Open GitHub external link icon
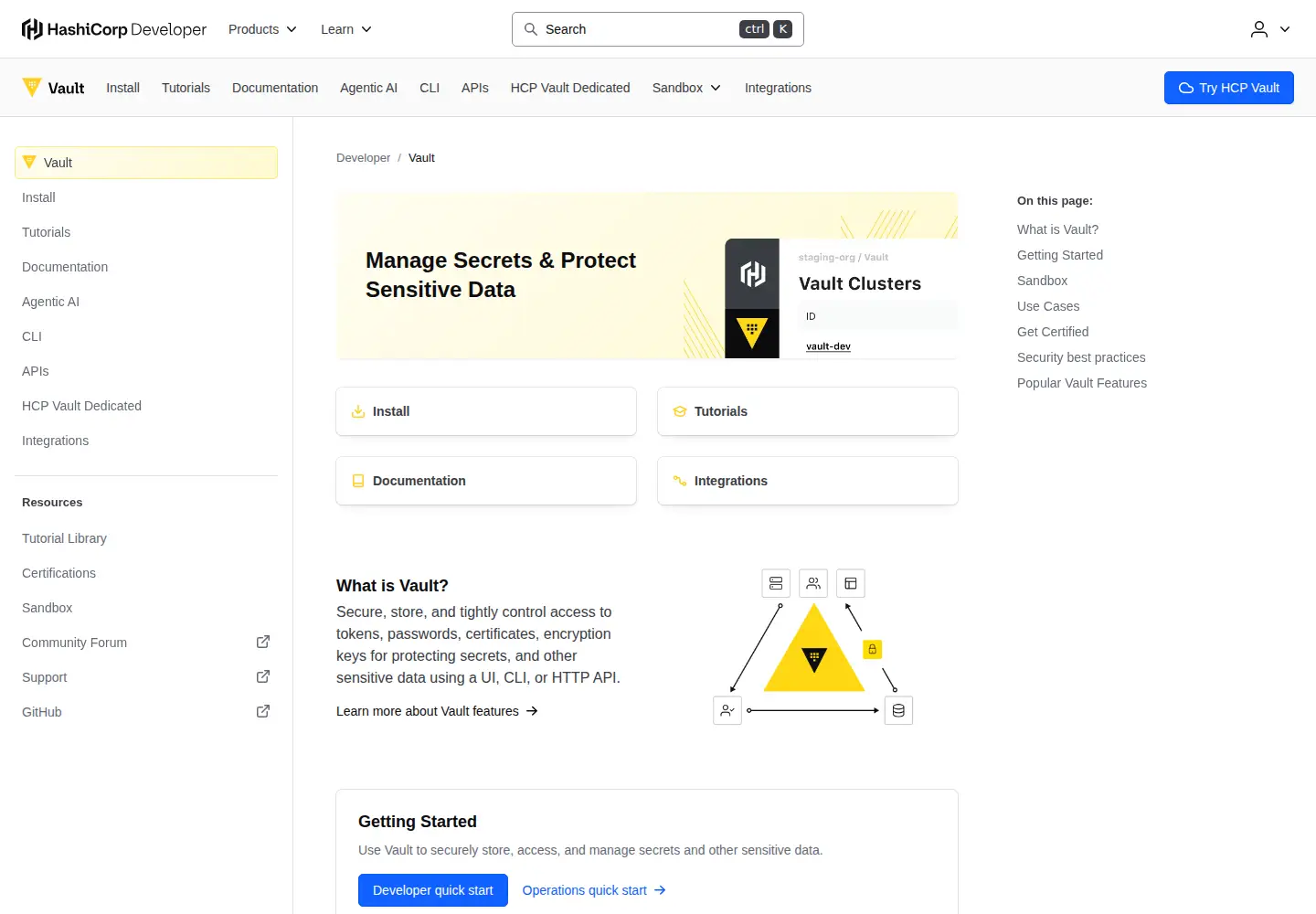This screenshot has width=1316, height=914. tap(263, 711)
